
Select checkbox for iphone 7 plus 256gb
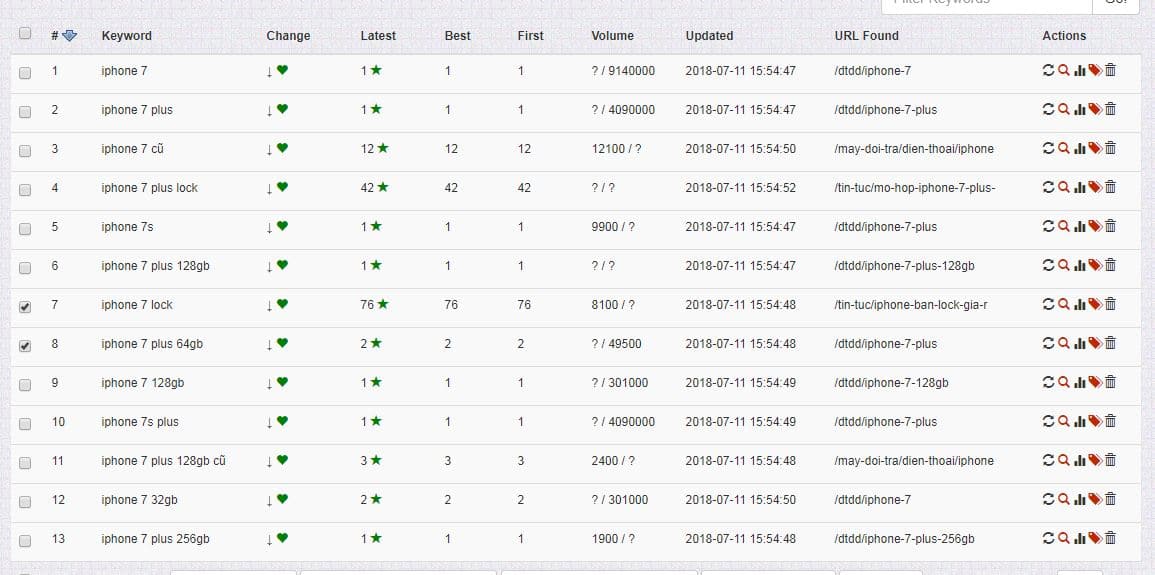25,541
